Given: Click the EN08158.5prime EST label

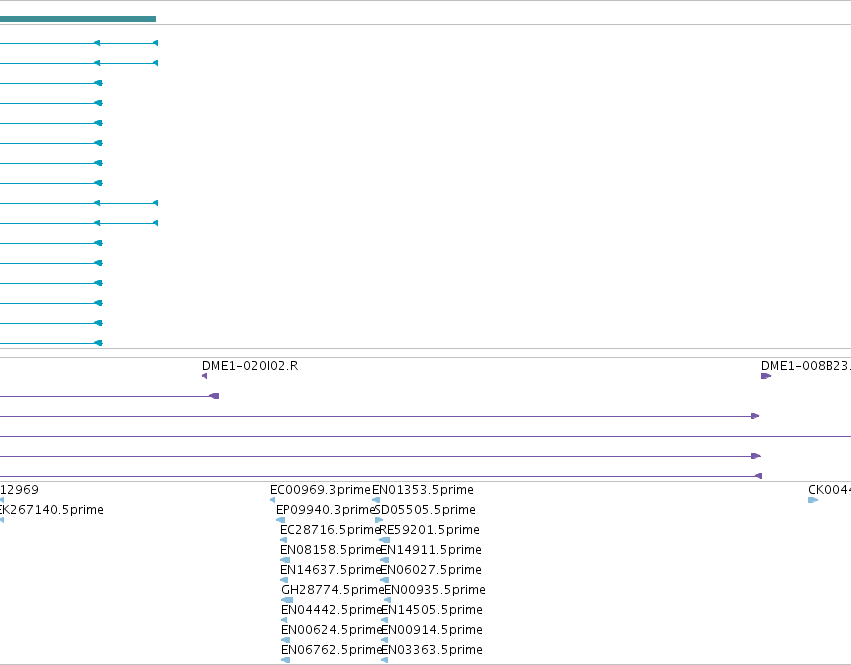Looking at the screenshot, I should (x=331, y=550).
